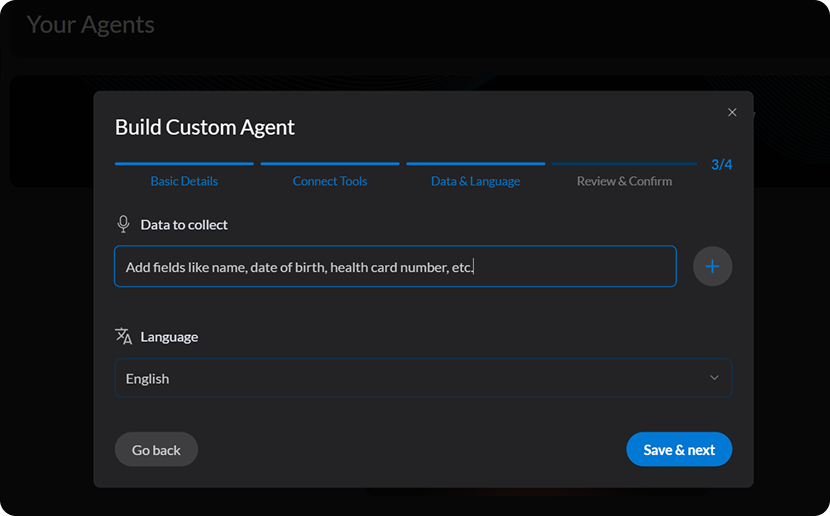830x516 pixels.
Task: Focus the Data to collect input field
Action: [395, 267]
